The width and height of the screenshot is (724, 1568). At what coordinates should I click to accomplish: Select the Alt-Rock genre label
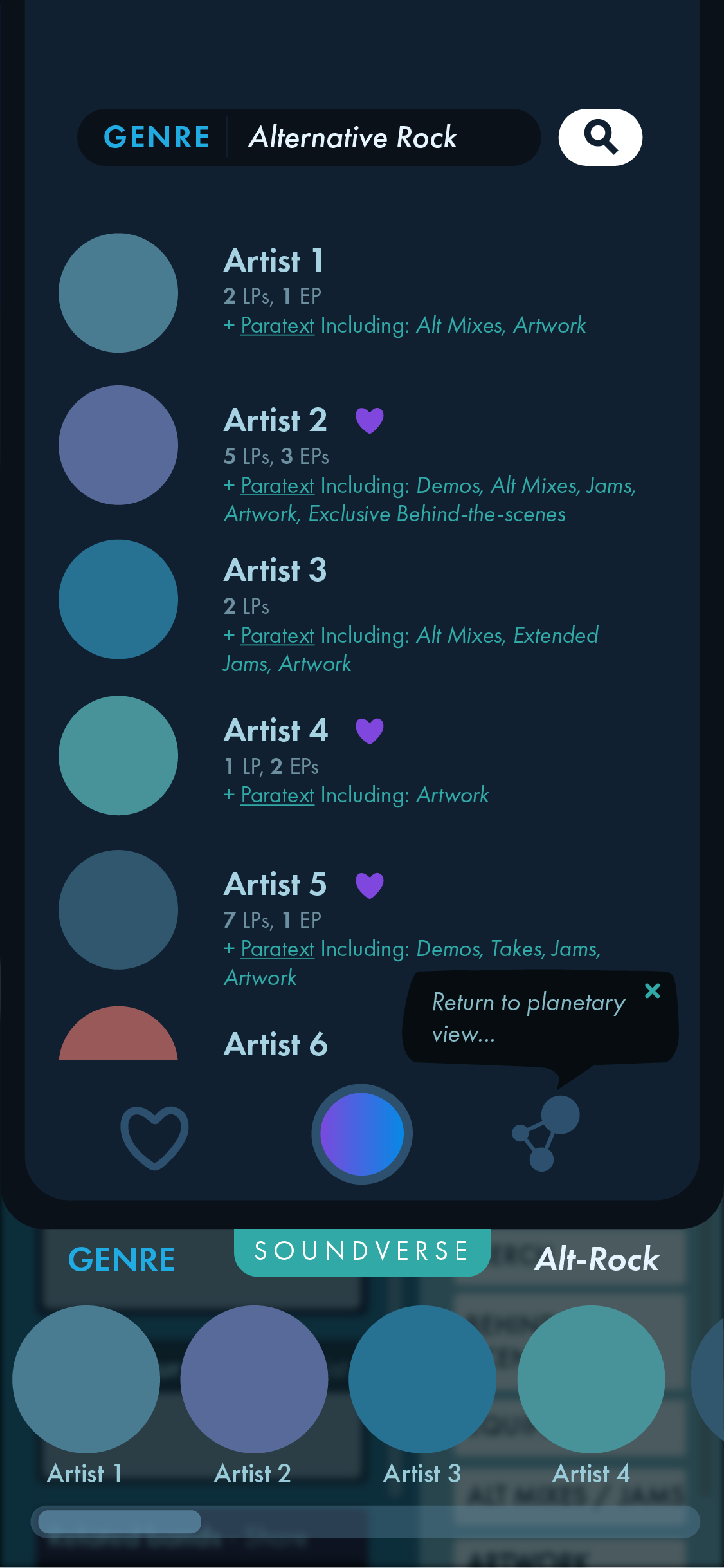coord(597,1259)
